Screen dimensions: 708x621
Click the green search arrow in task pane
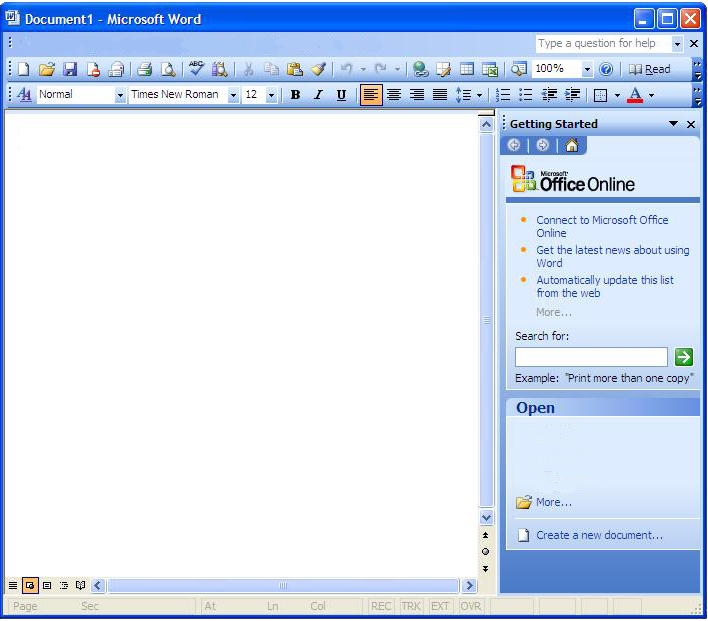(x=684, y=357)
